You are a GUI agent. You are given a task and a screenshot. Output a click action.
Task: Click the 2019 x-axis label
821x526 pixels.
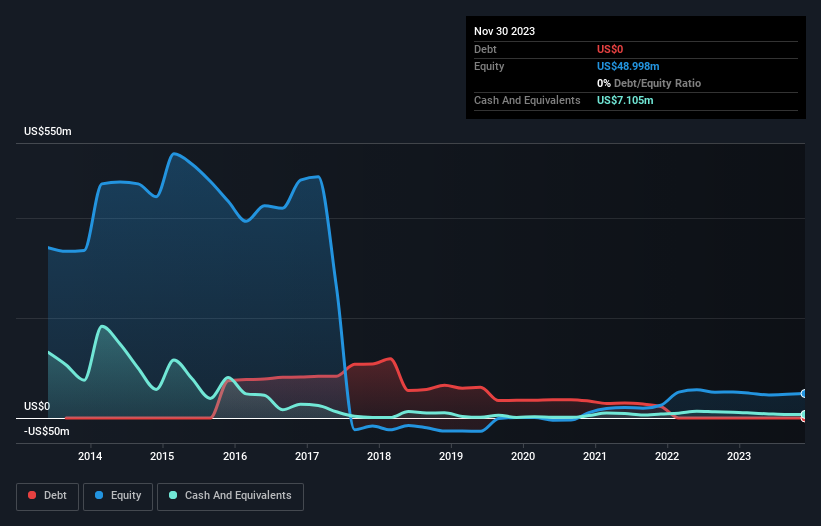tap(451, 456)
